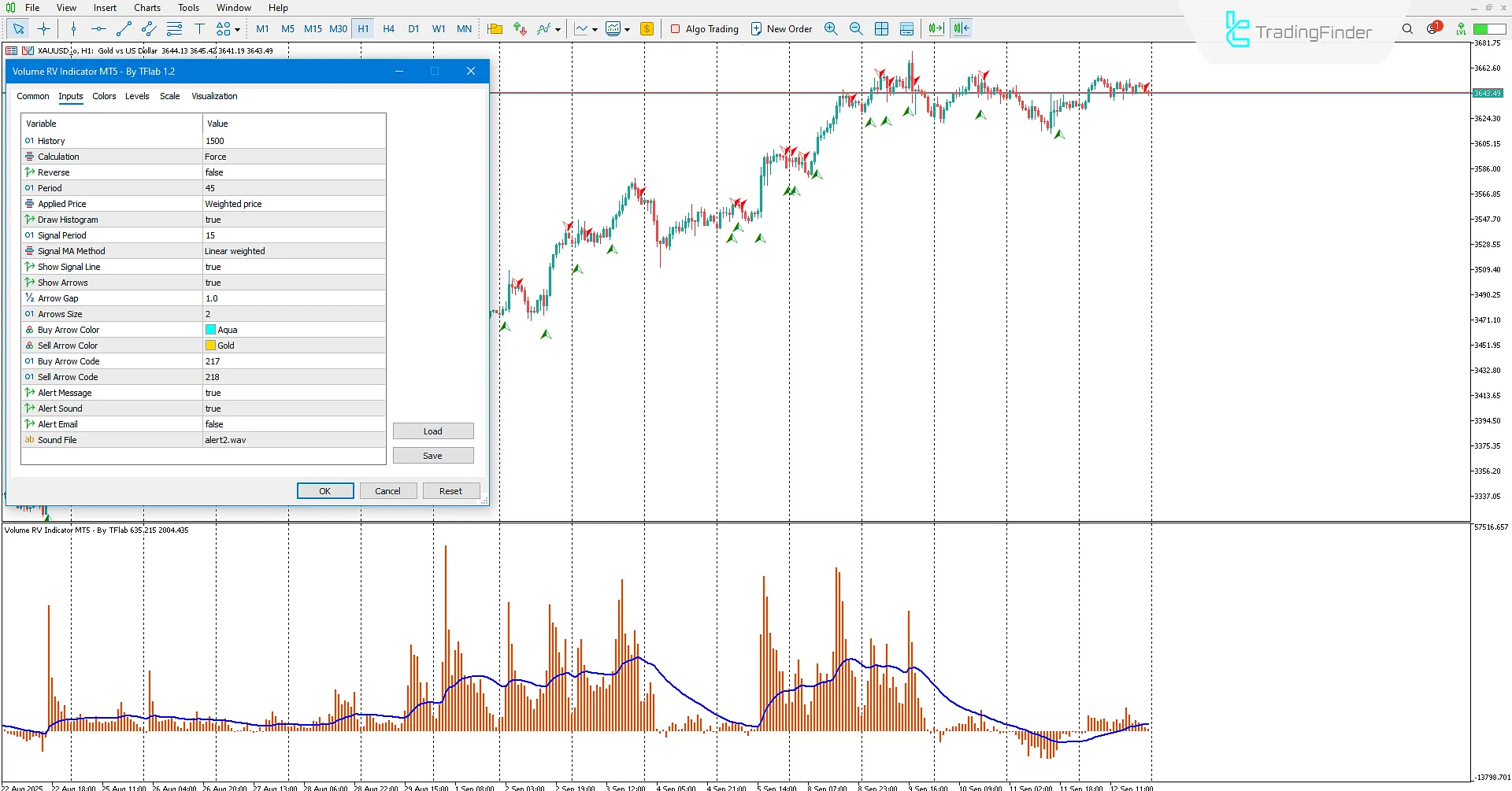This screenshot has height=791, width=1512.
Task: Open a New Order window
Action: (x=781, y=28)
